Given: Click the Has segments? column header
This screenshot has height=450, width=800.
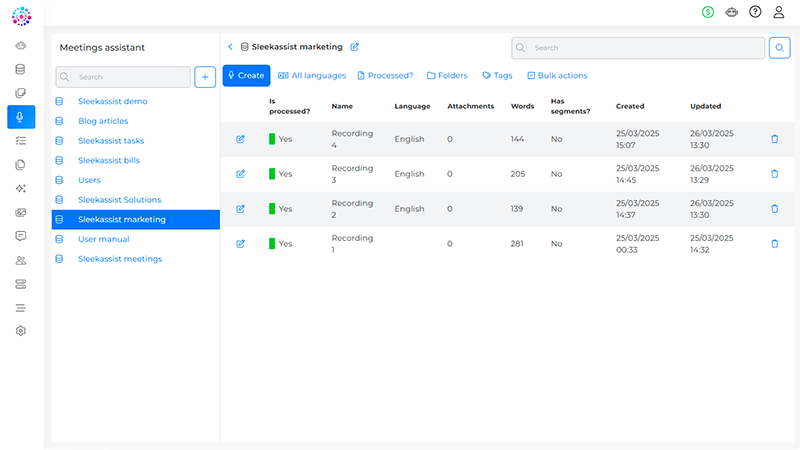Looking at the screenshot, I should [570, 106].
